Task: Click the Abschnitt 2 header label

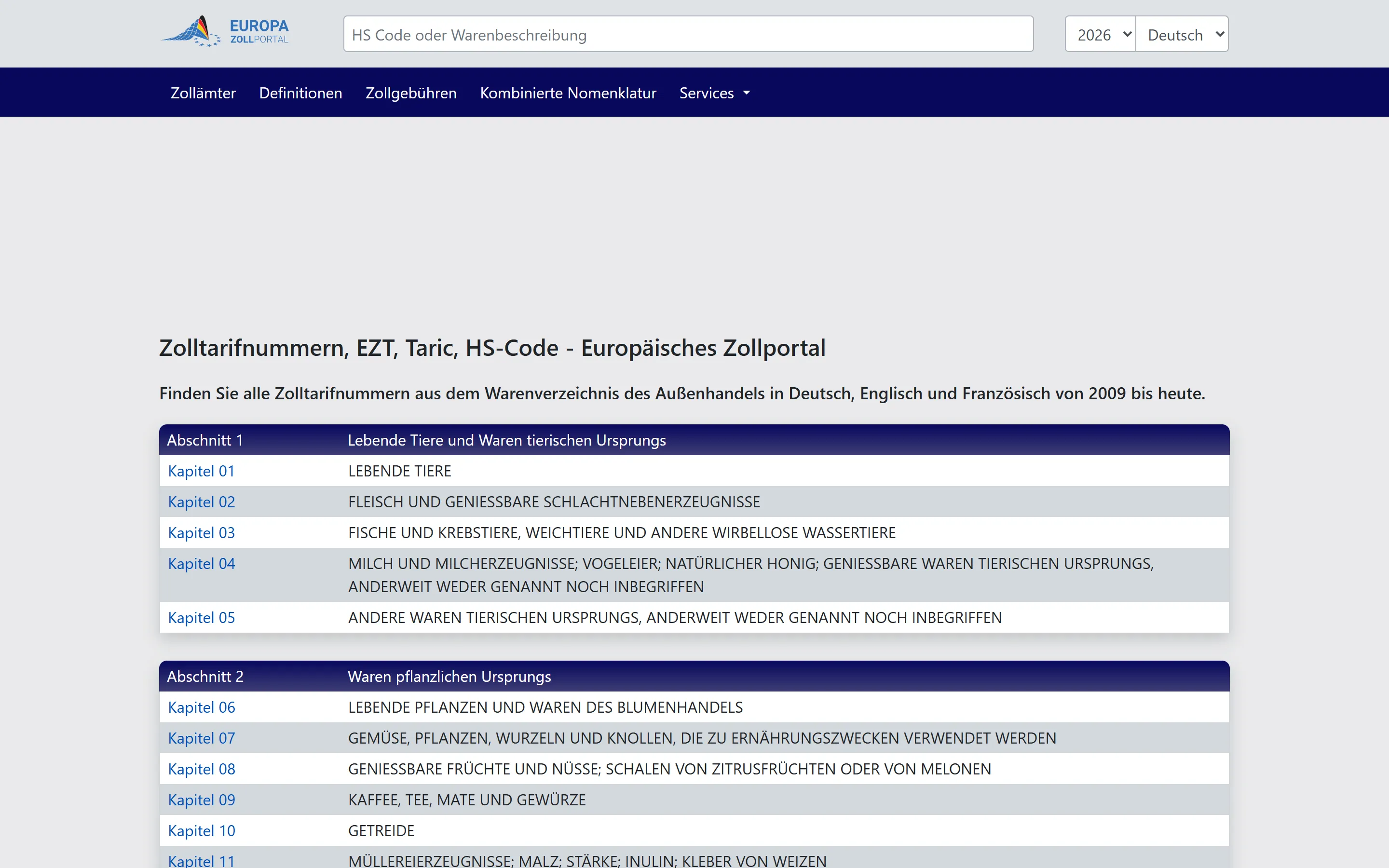Action: 205,676
